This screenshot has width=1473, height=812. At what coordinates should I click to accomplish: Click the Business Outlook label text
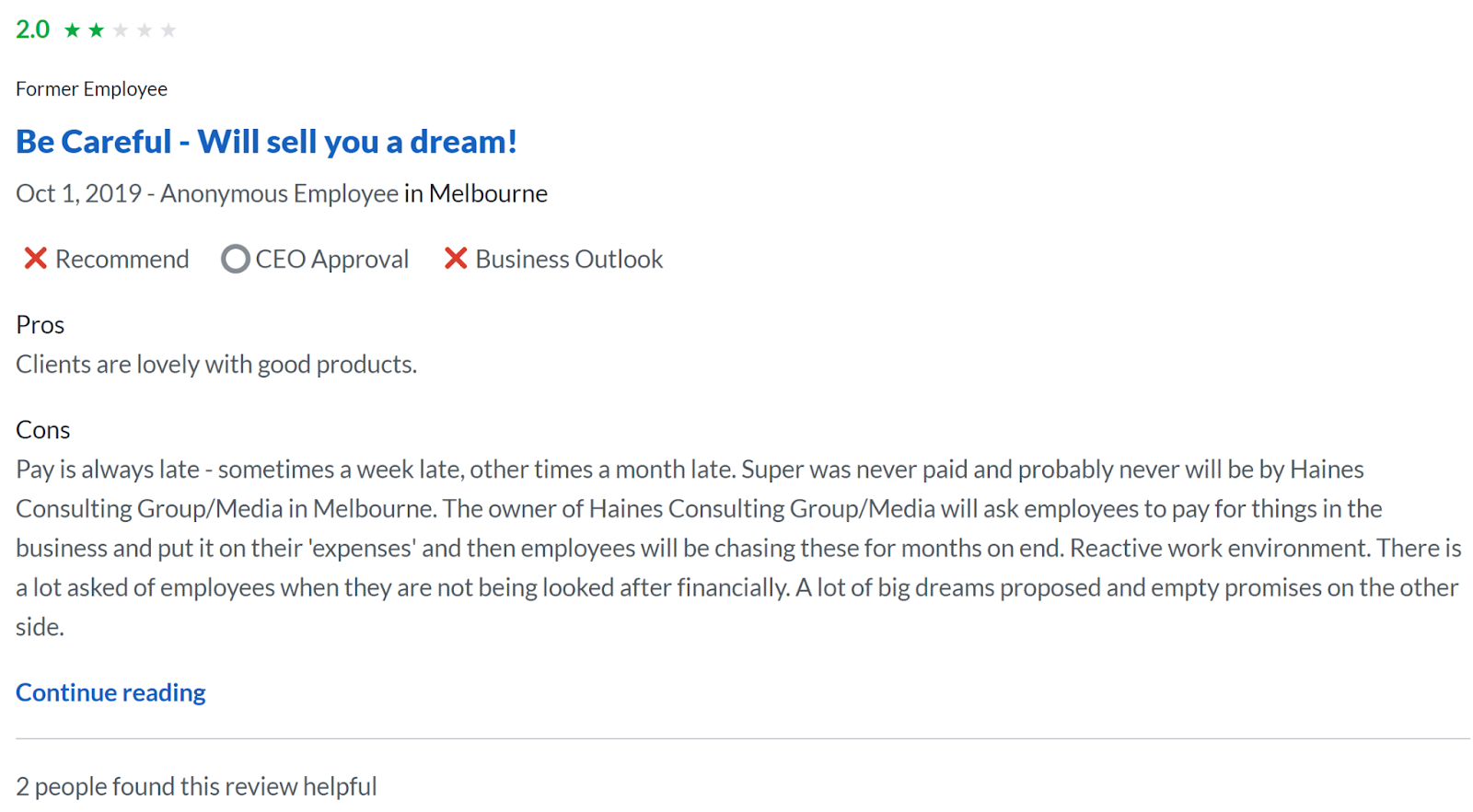pyautogui.click(x=569, y=260)
